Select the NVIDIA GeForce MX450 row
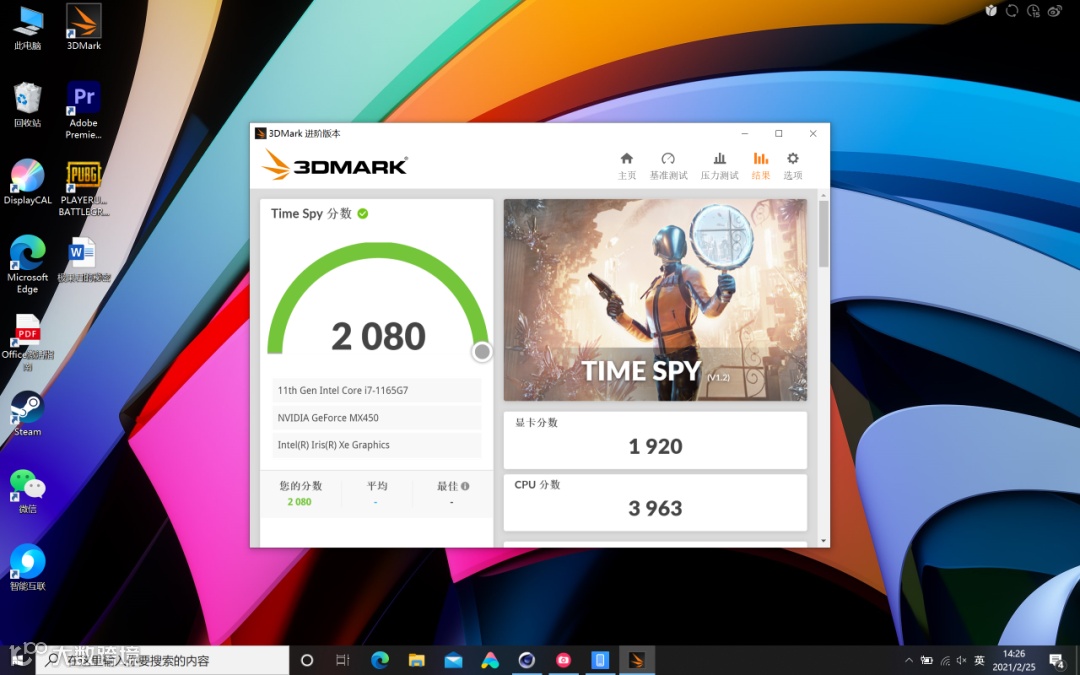The height and width of the screenshot is (675, 1080). pyautogui.click(x=377, y=417)
